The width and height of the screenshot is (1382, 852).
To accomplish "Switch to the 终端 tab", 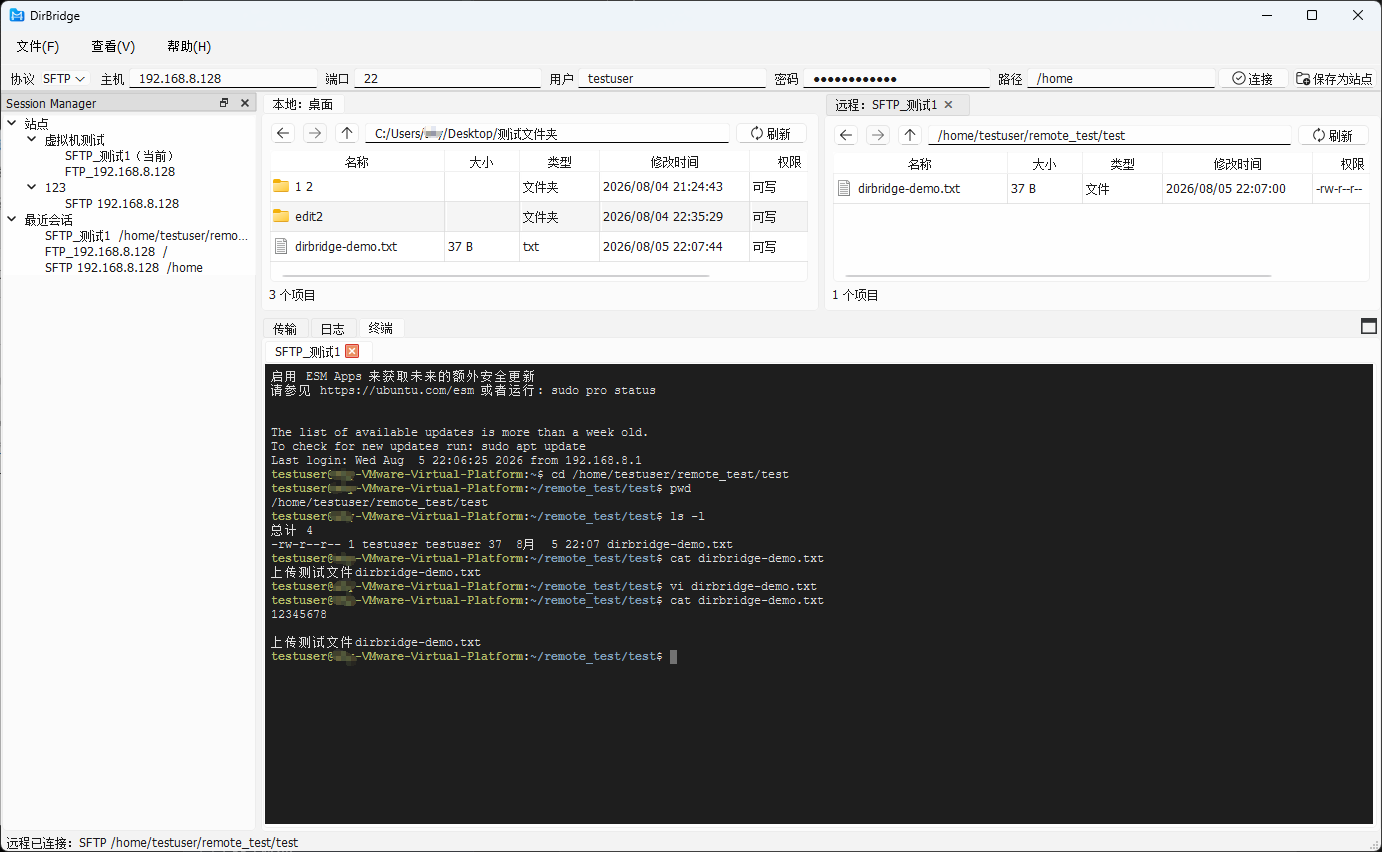I will click(x=381, y=328).
